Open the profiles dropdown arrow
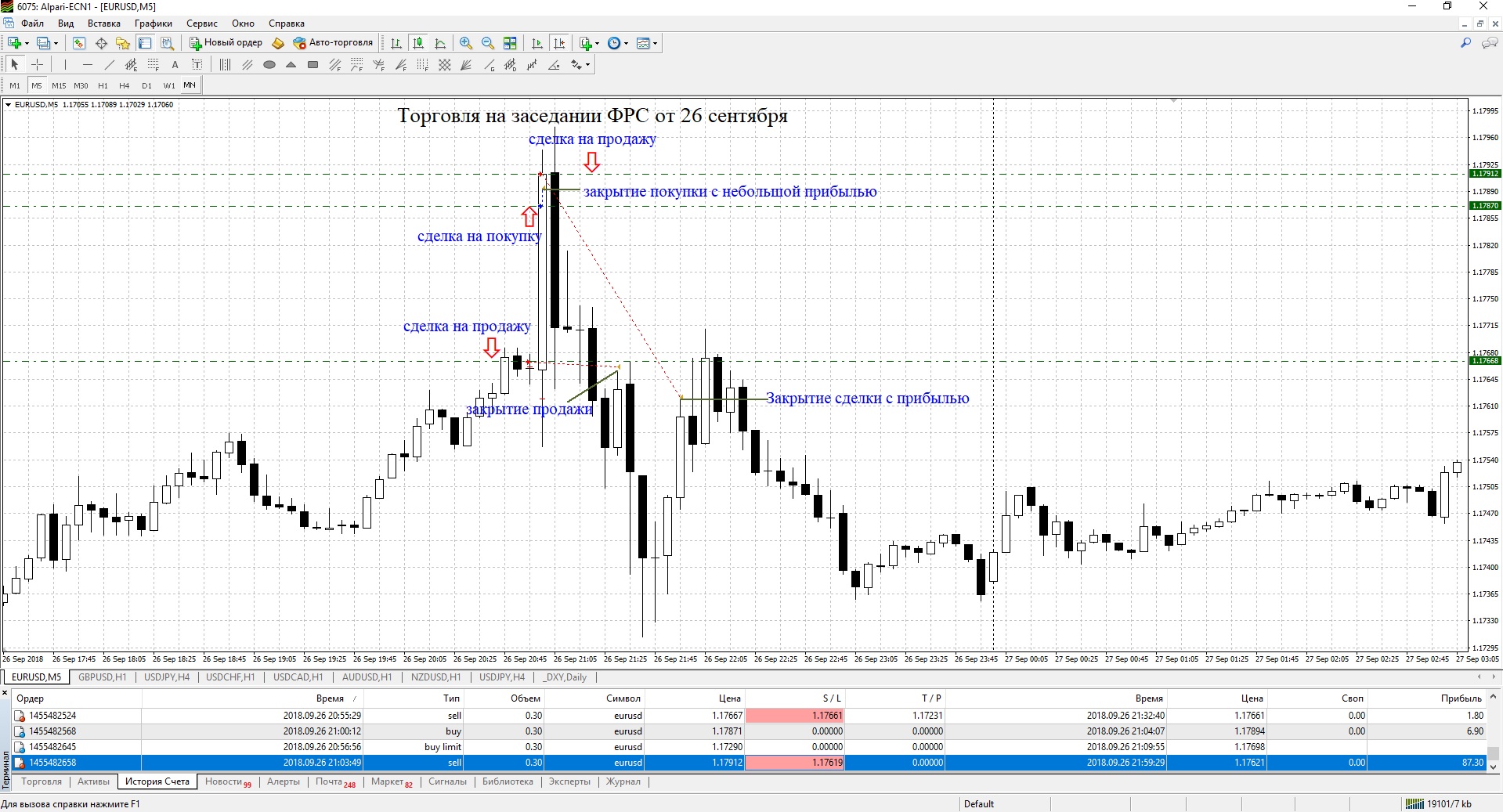Screen dimensions: 1503x812 point(56,43)
